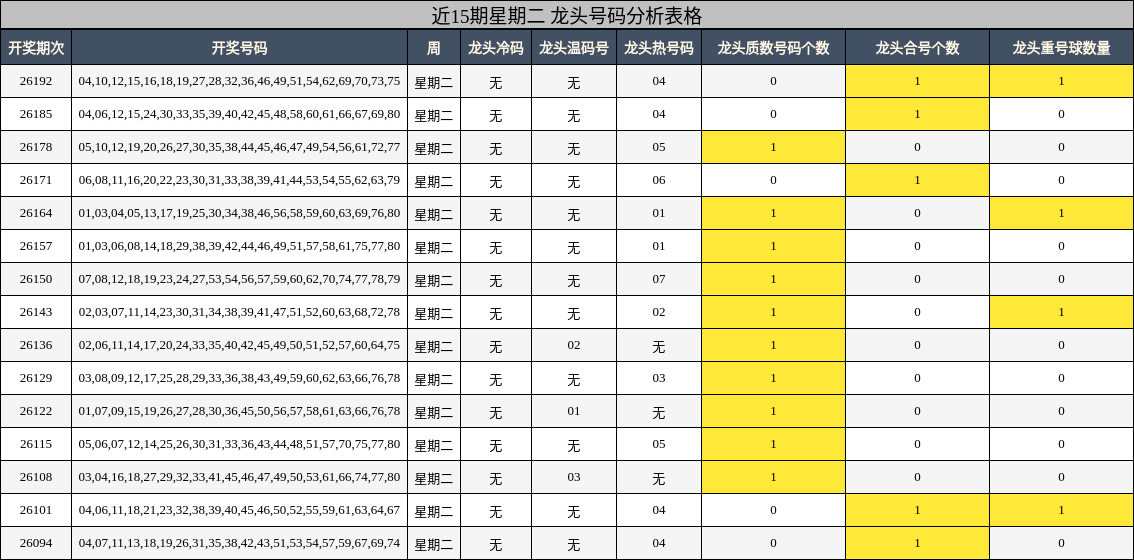Click yellow 龙头合号个数 cell in row 26101

tap(917, 510)
